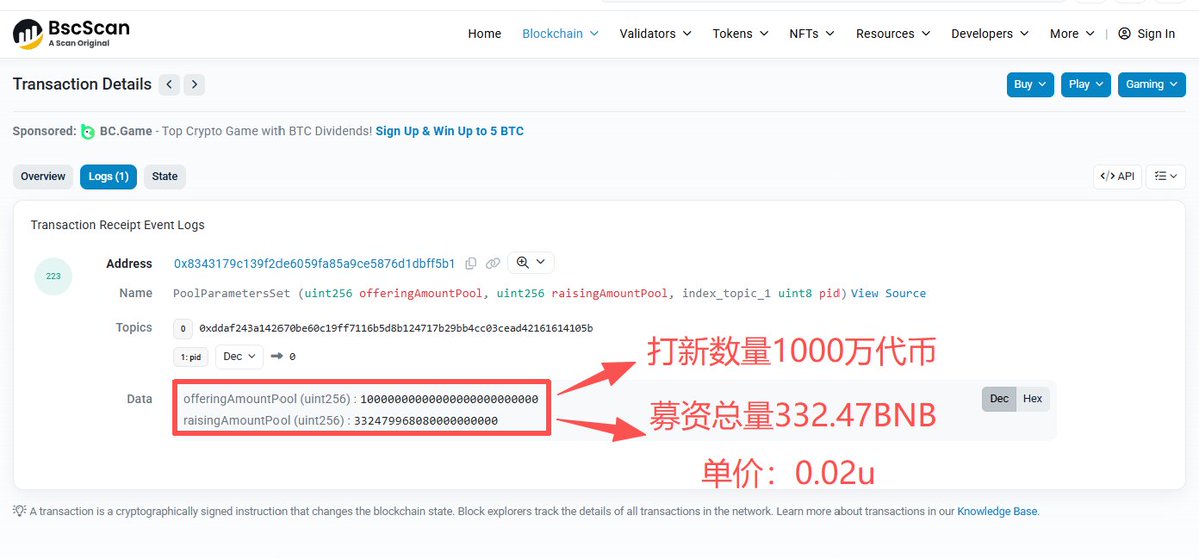Click the BscScan logo

click(x=71, y=34)
